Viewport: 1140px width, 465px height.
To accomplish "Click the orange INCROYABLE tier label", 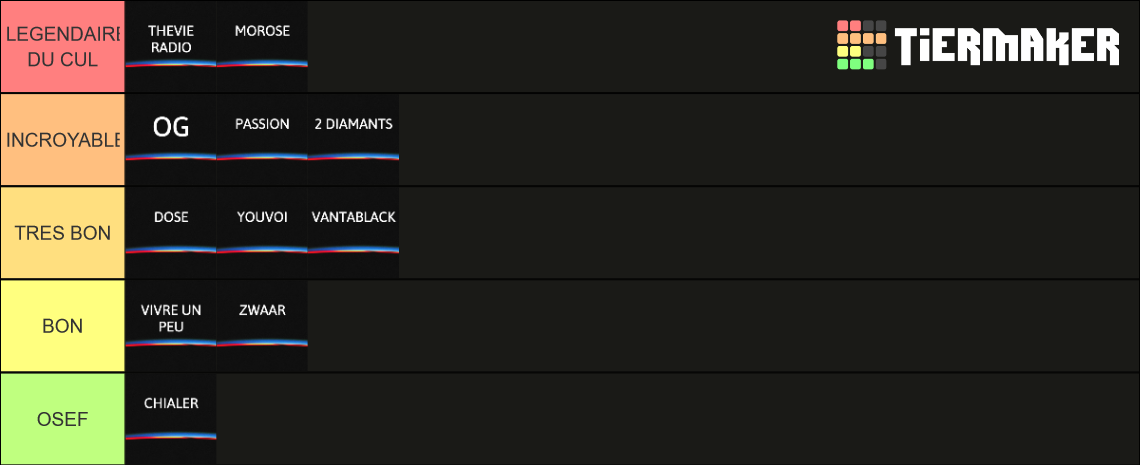I will point(63,140).
